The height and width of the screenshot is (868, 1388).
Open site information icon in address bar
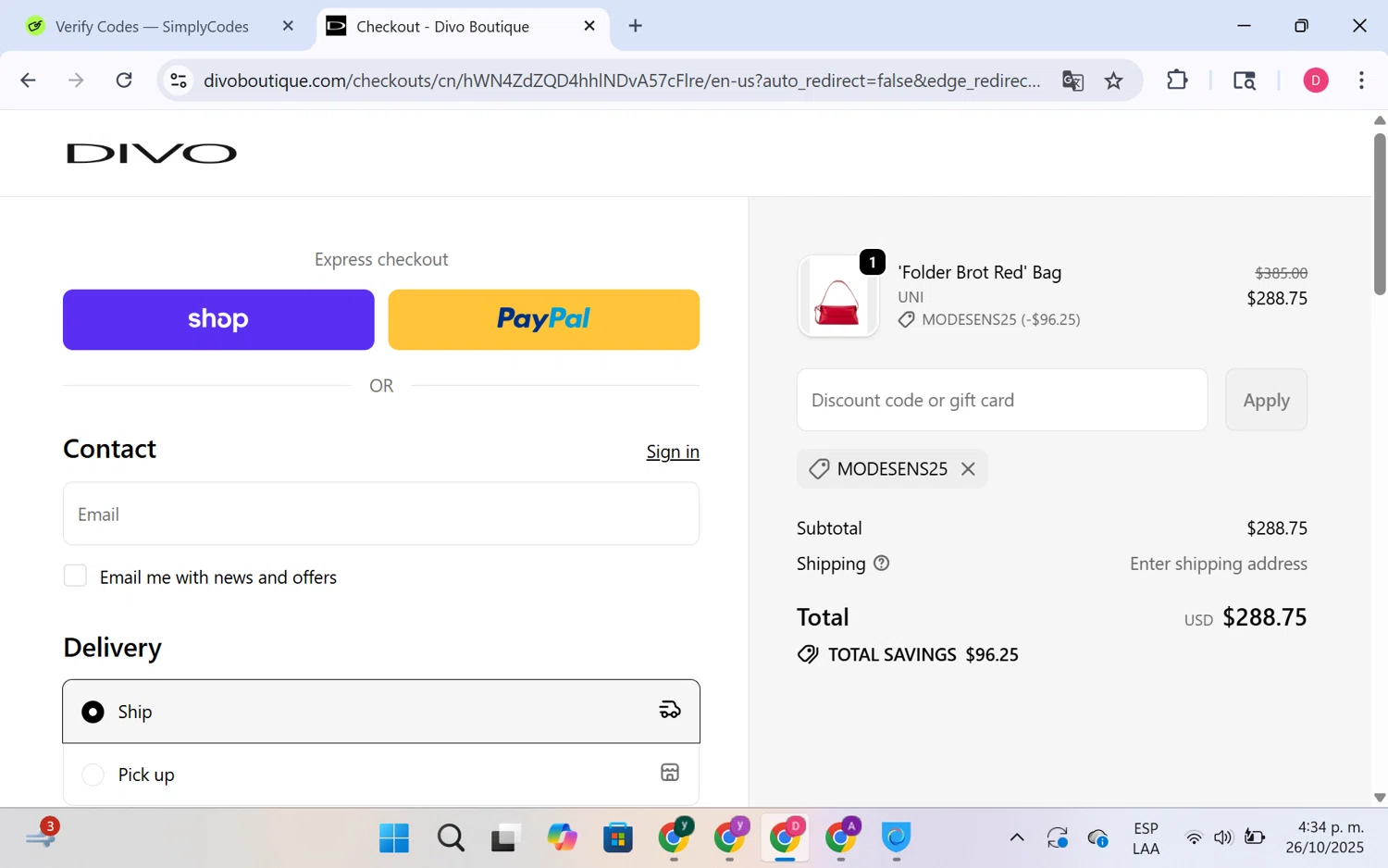179,81
